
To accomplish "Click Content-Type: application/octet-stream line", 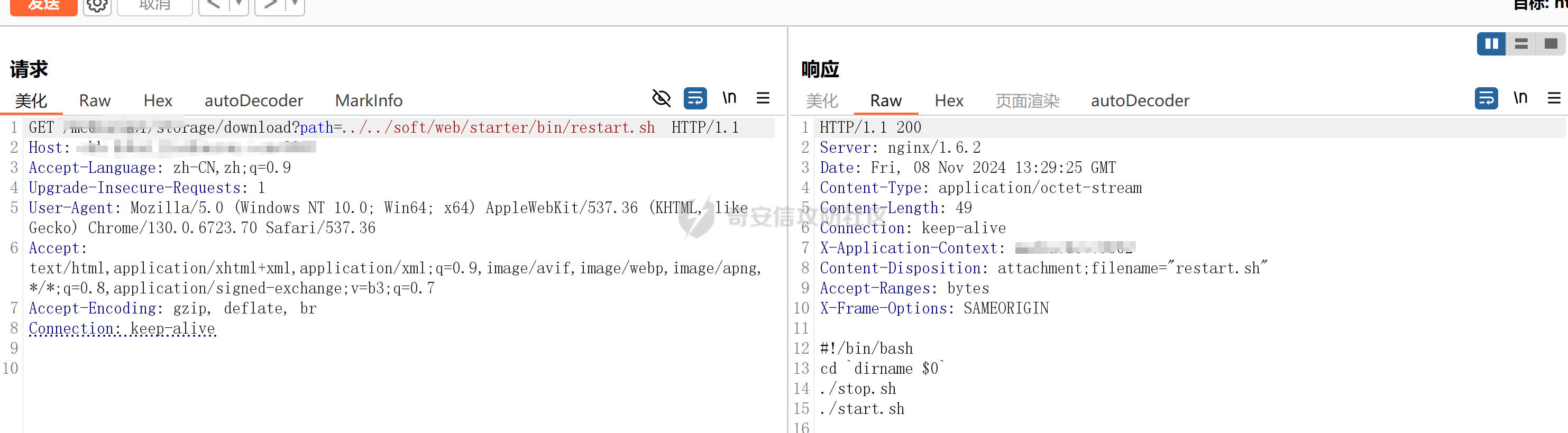I will [x=980, y=187].
